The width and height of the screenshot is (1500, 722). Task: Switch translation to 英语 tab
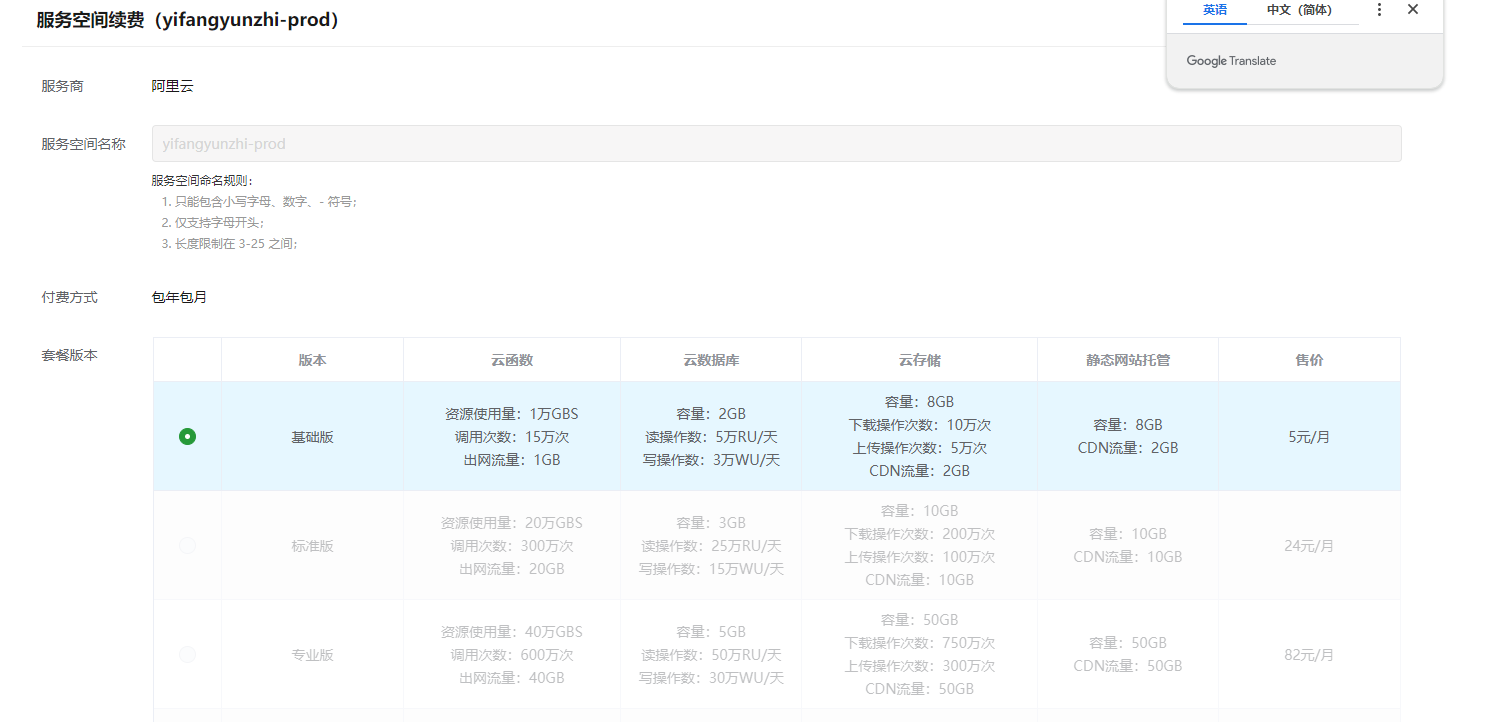coord(1215,10)
